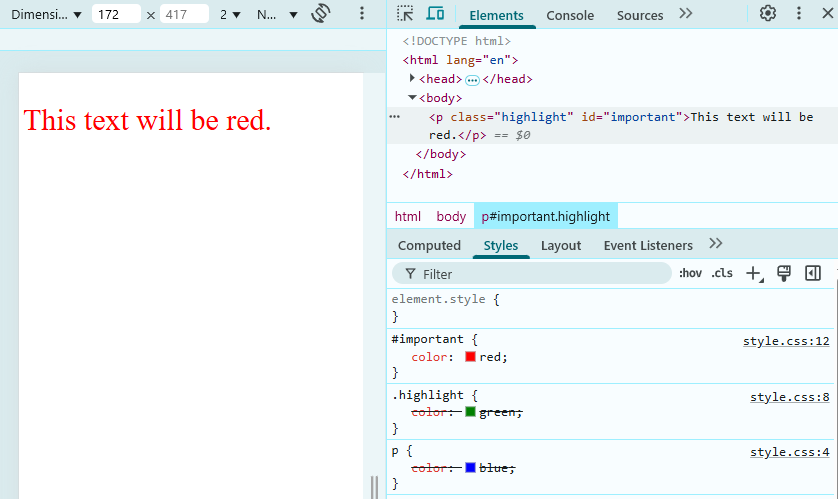Activate the inspect element picker icon

coord(405,13)
